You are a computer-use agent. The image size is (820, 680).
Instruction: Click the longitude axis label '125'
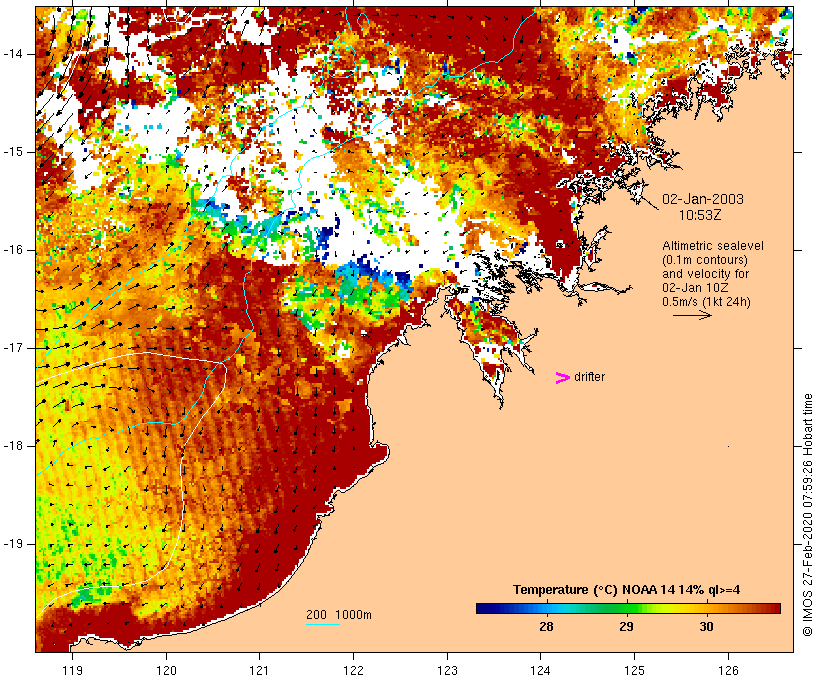point(635,670)
